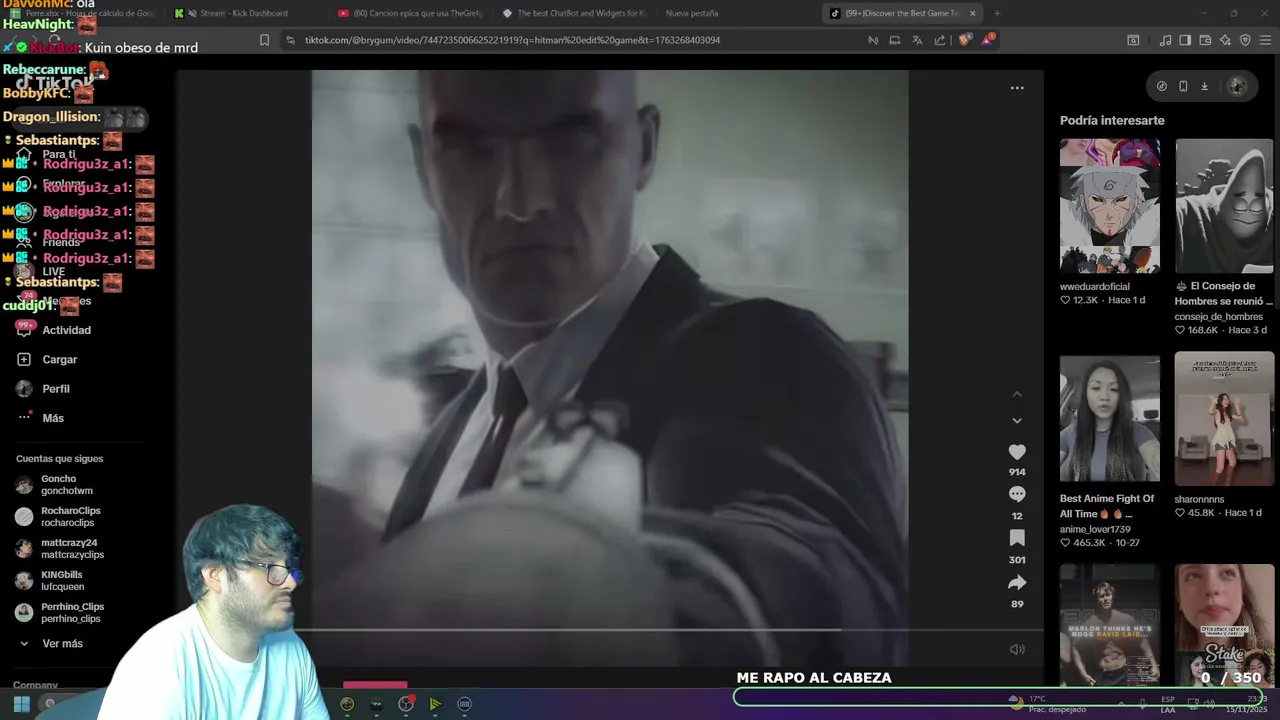Open the comments bubble showing 12

(x=1017, y=494)
